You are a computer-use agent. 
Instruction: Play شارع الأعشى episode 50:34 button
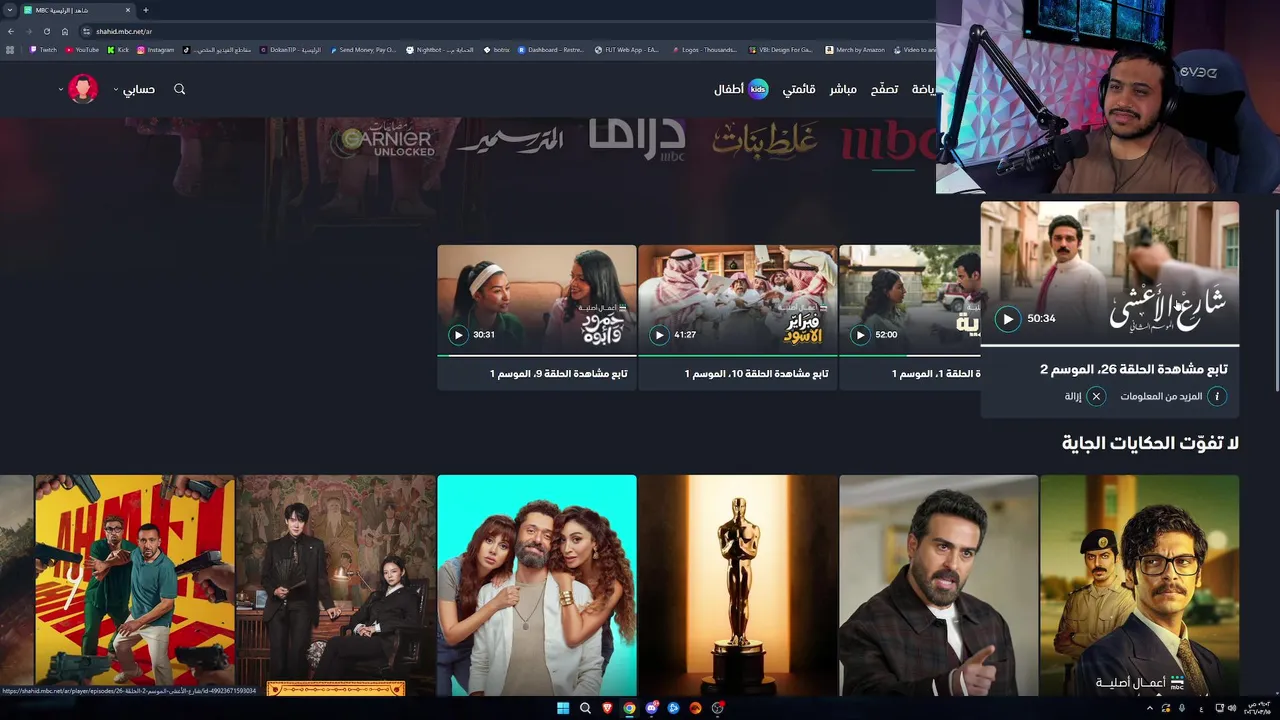pos(1008,319)
